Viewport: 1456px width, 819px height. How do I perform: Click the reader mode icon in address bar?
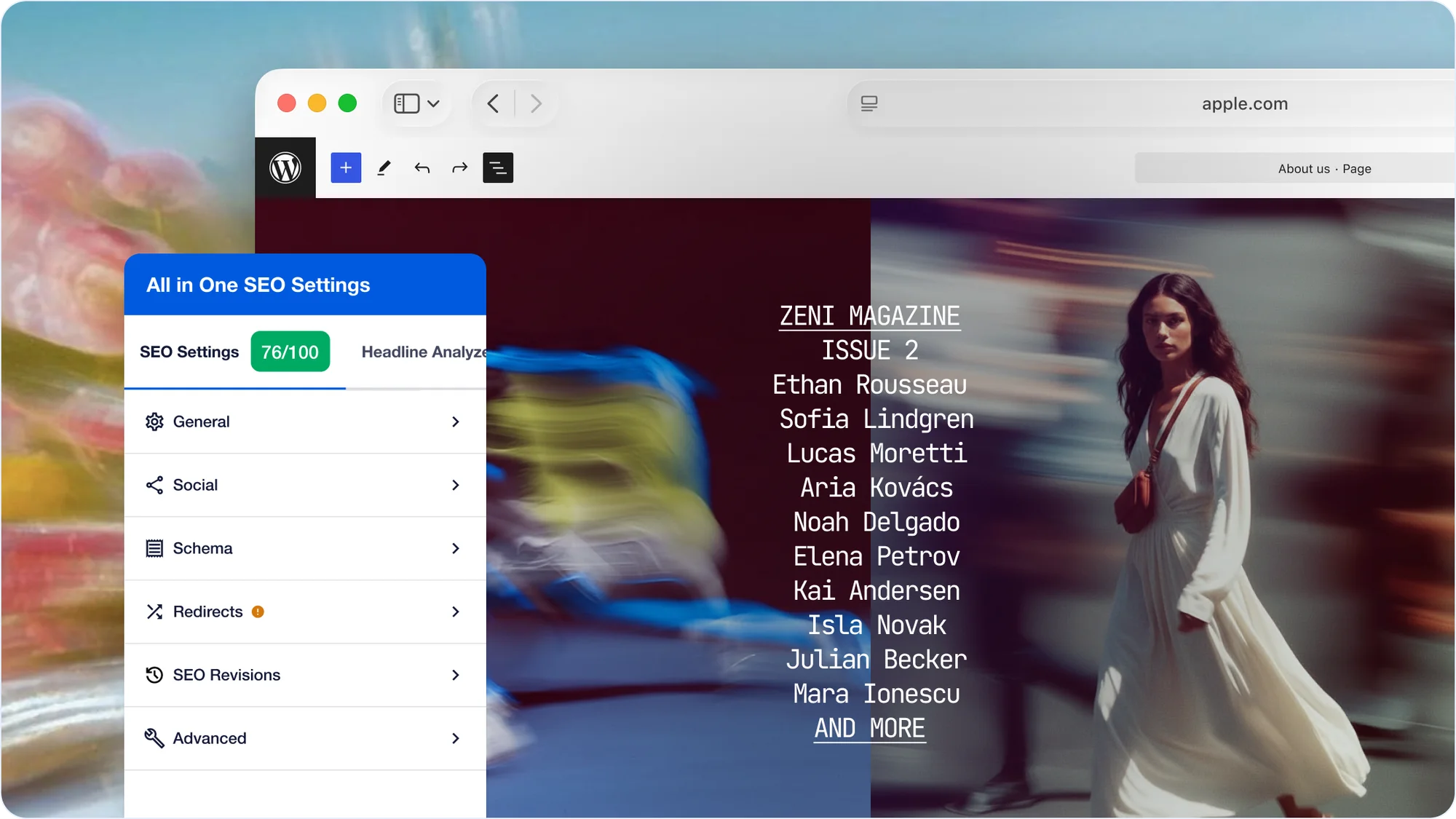869,103
